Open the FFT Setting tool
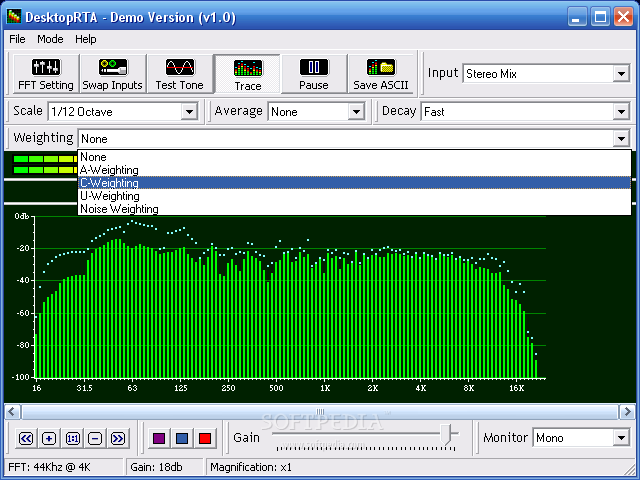The image size is (640, 480). [46, 74]
